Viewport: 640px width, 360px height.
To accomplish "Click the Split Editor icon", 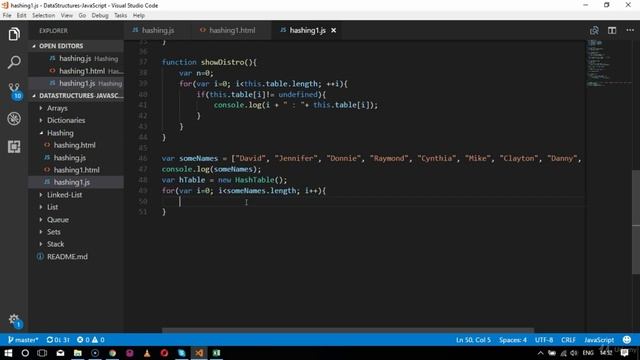I will 612,31.
